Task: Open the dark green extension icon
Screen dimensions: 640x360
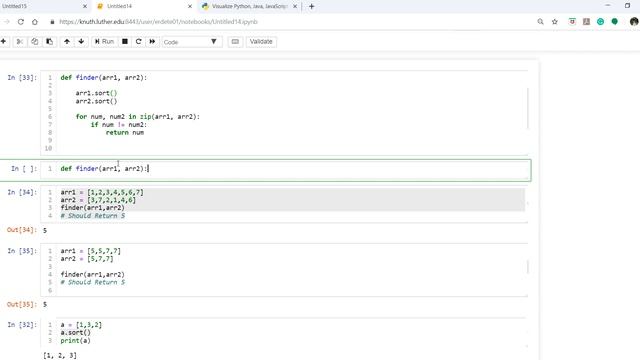Action: [x=615, y=22]
